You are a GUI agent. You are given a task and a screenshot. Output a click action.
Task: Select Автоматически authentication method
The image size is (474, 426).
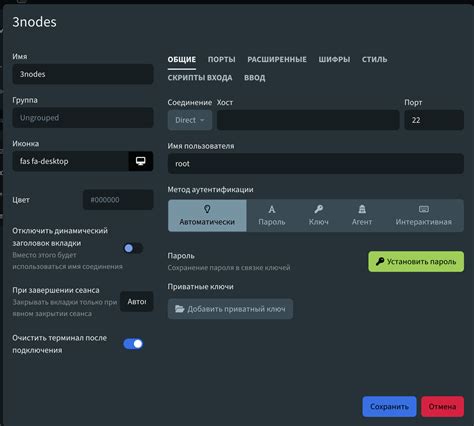pos(207,216)
